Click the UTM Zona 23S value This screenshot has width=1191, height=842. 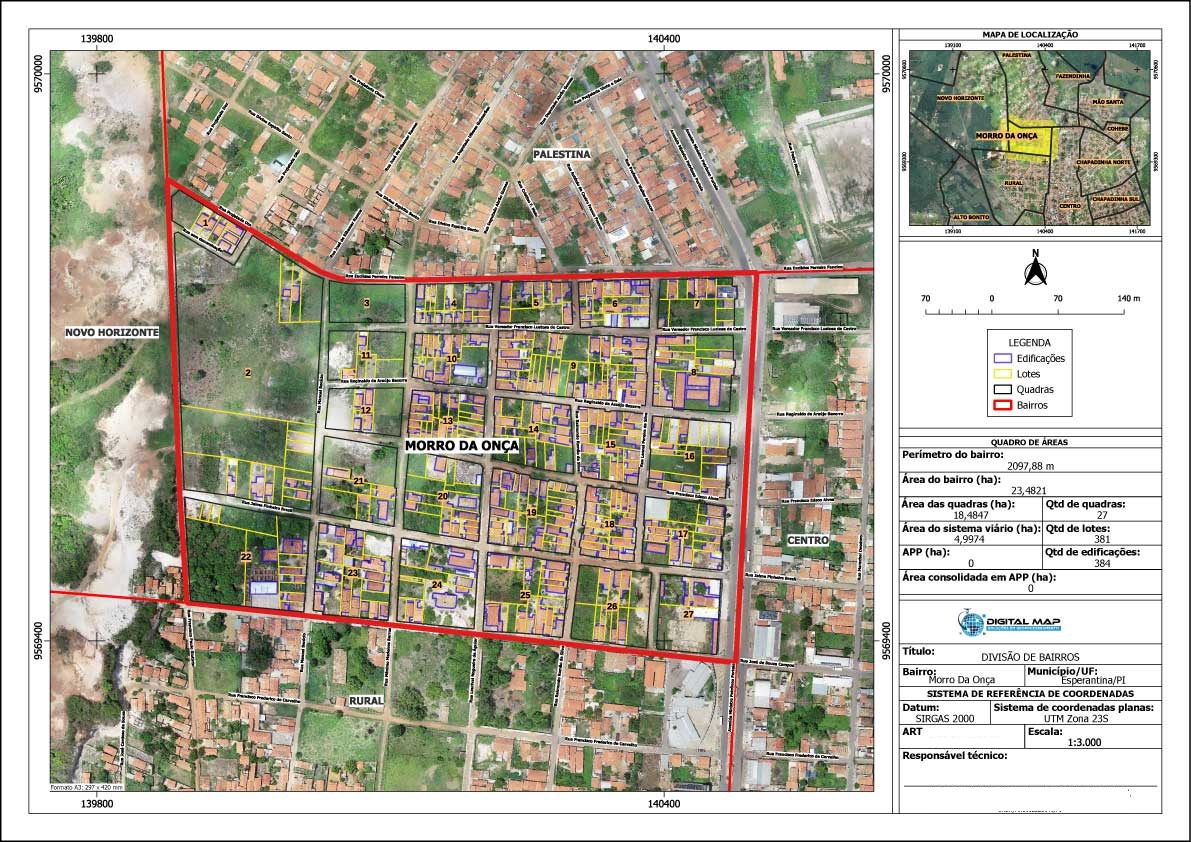[x=1077, y=718]
